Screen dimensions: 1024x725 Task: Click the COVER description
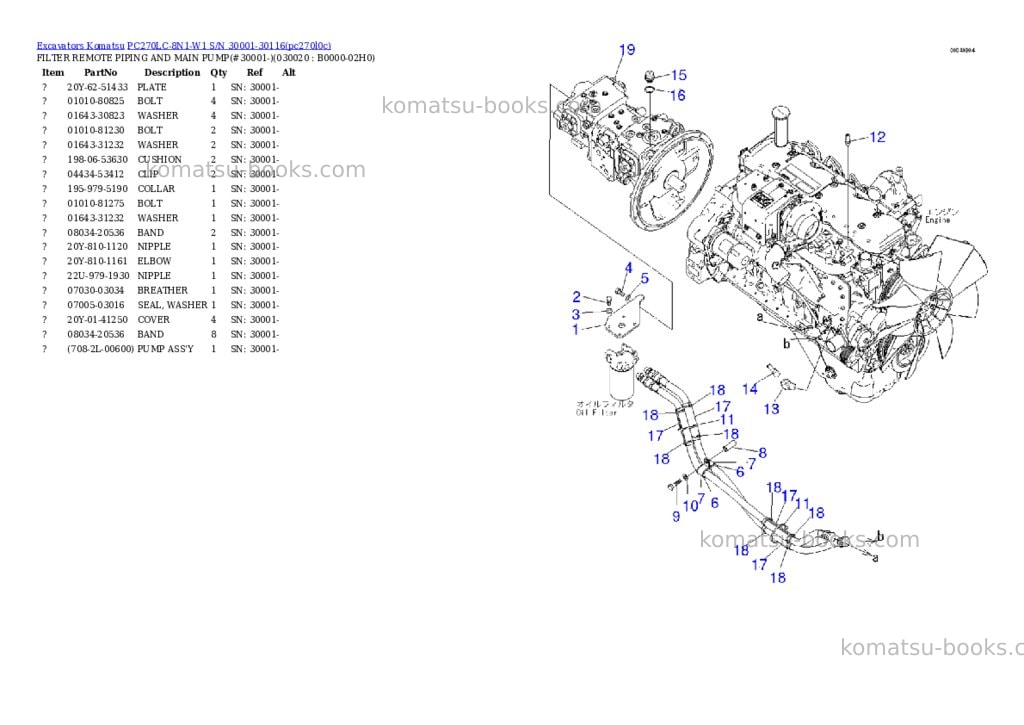[x=153, y=319]
